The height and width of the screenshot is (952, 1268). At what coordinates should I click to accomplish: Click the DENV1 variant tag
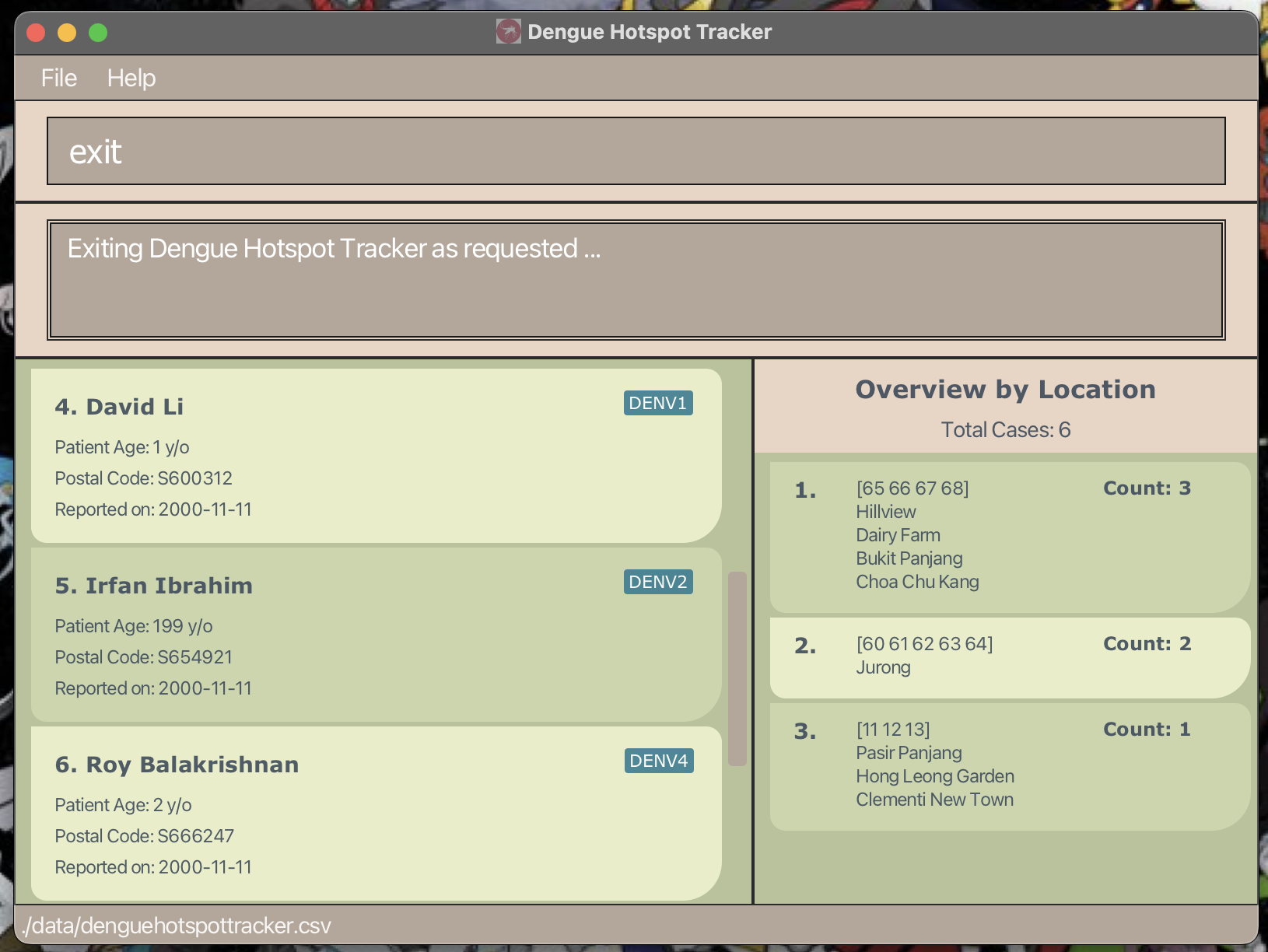658,403
